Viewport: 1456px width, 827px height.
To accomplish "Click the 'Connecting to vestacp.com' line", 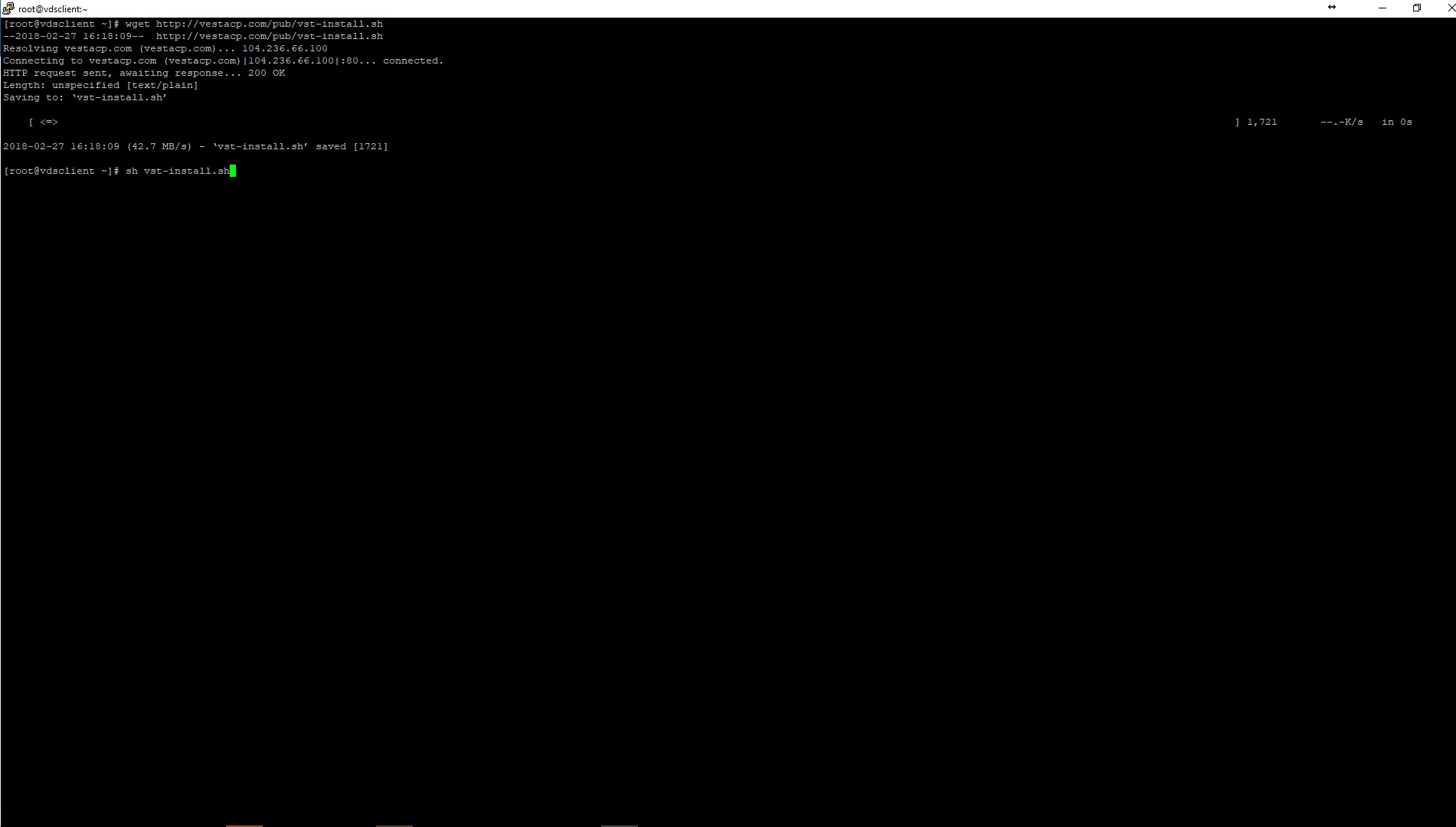I will pos(224,60).
